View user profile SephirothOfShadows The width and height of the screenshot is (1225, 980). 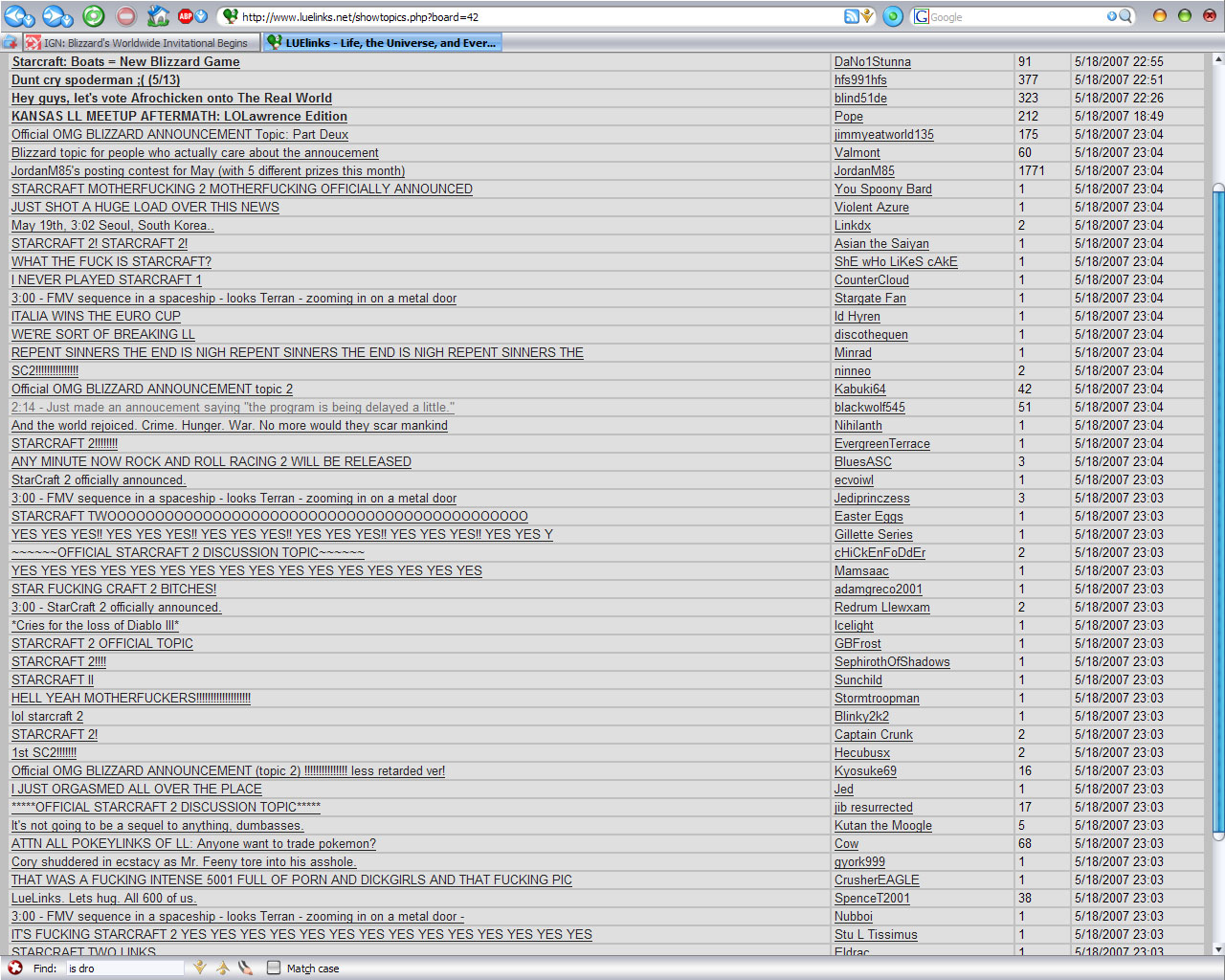pyautogui.click(x=892, y=661)
